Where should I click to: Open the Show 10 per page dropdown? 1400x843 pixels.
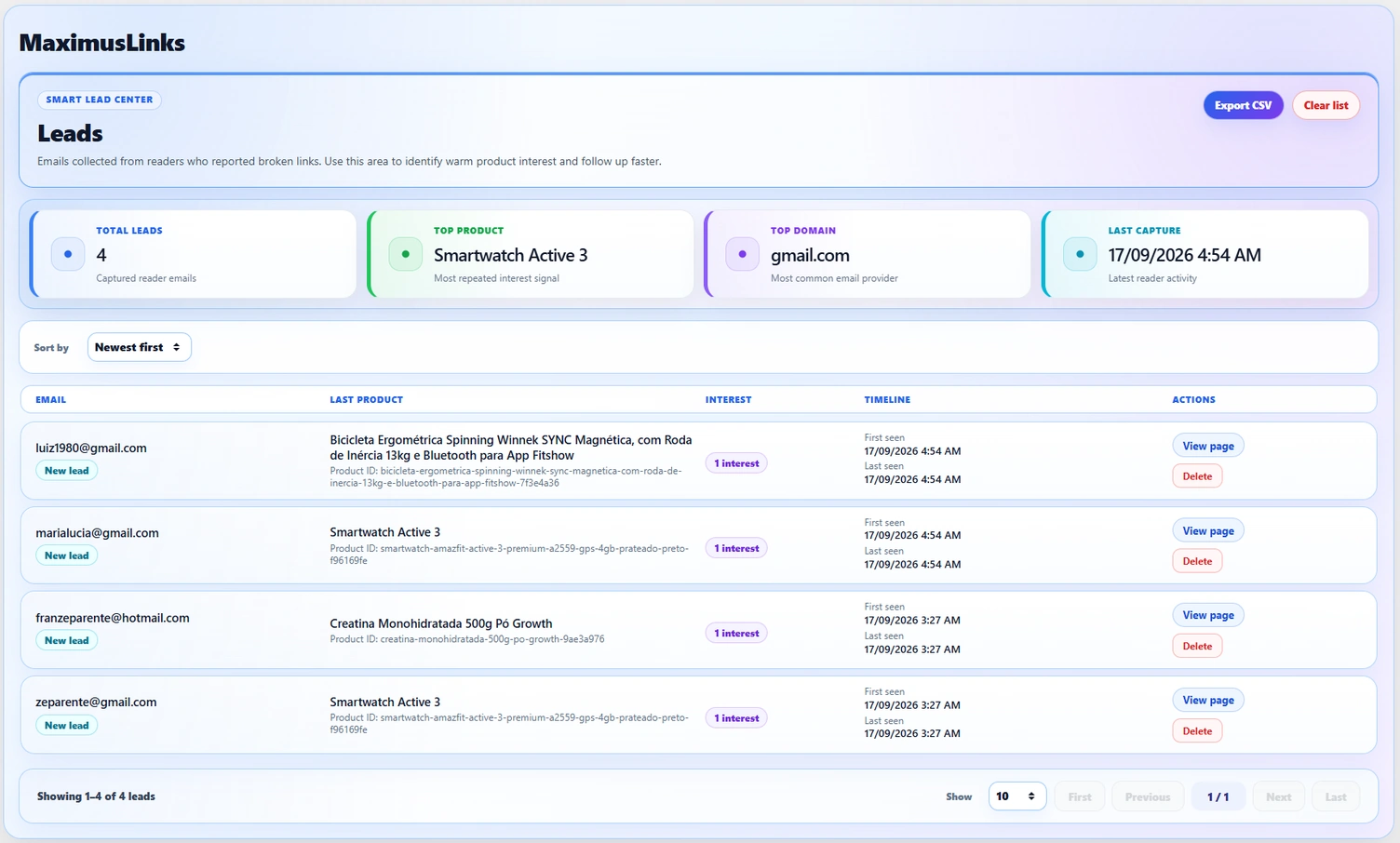pos(1016,796)
